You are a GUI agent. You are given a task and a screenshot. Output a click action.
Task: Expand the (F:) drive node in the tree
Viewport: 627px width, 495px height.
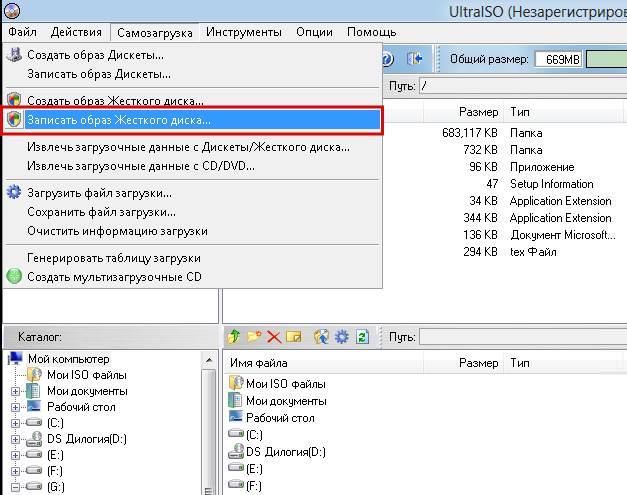point(15,471)
